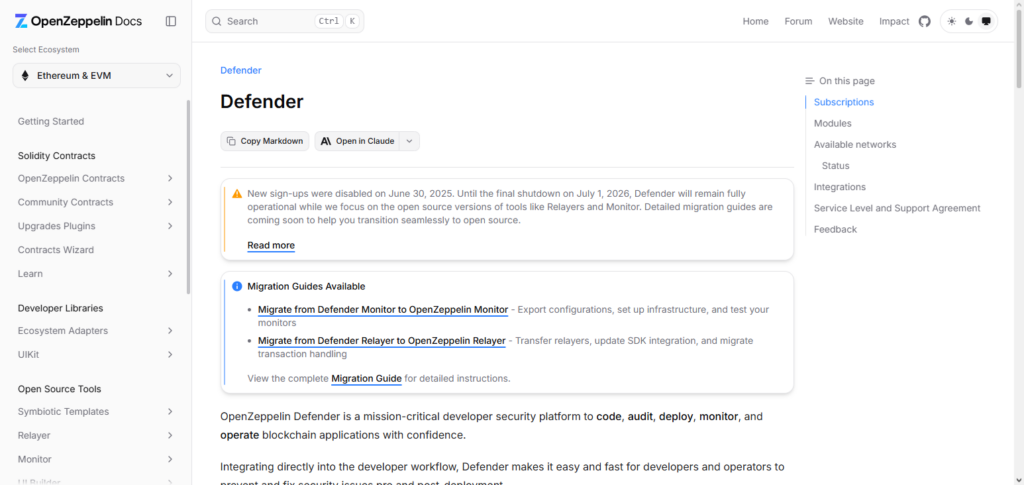Focus the Search input field
This screenshot has width=1024, height=485.
(285, 21)
